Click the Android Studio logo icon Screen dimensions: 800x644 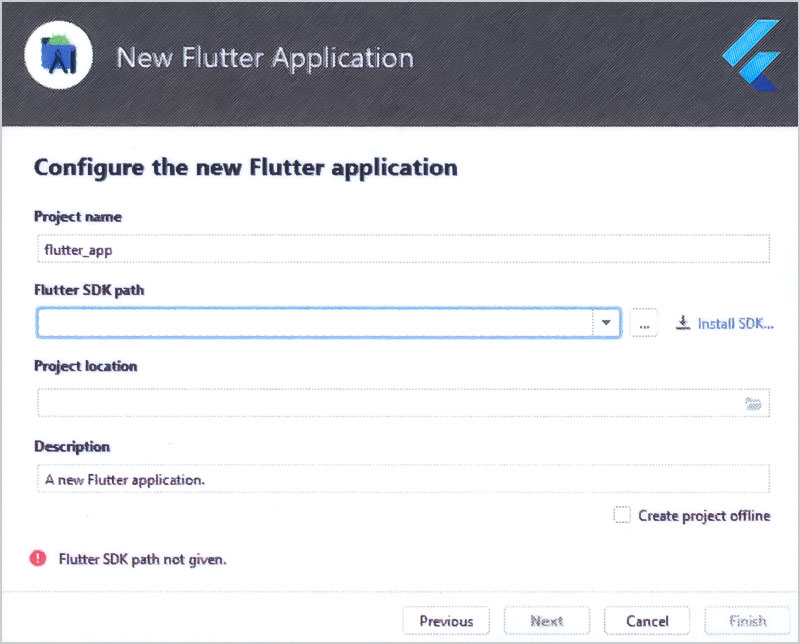click(x=59, y=55)
